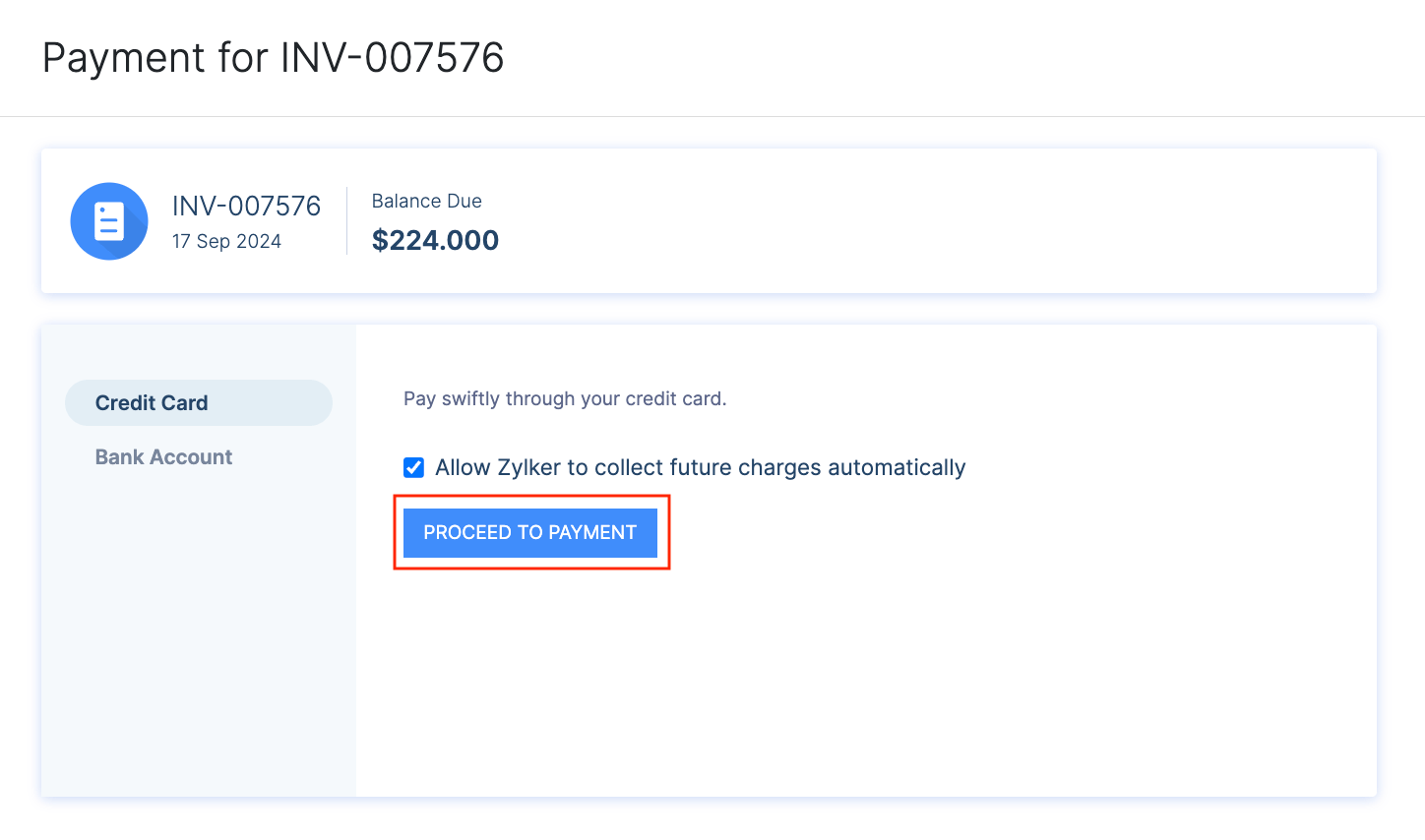
Task: Click the word 'Zylker' in the checkbox label
Action: click(x=529, y=467)
